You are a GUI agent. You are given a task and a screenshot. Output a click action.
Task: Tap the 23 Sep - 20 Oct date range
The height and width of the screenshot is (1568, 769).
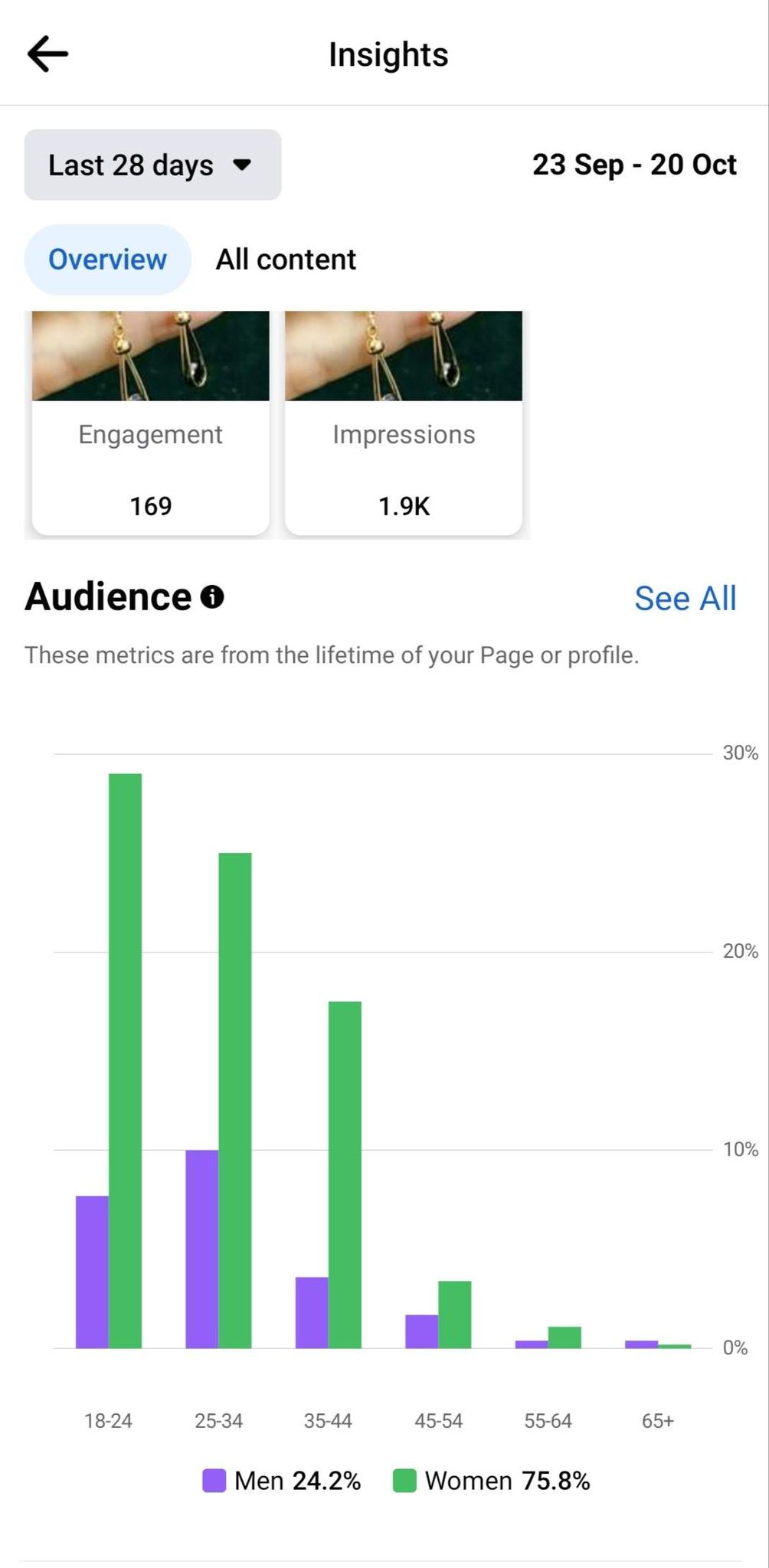pyautogui.click(x=634, y=165)
